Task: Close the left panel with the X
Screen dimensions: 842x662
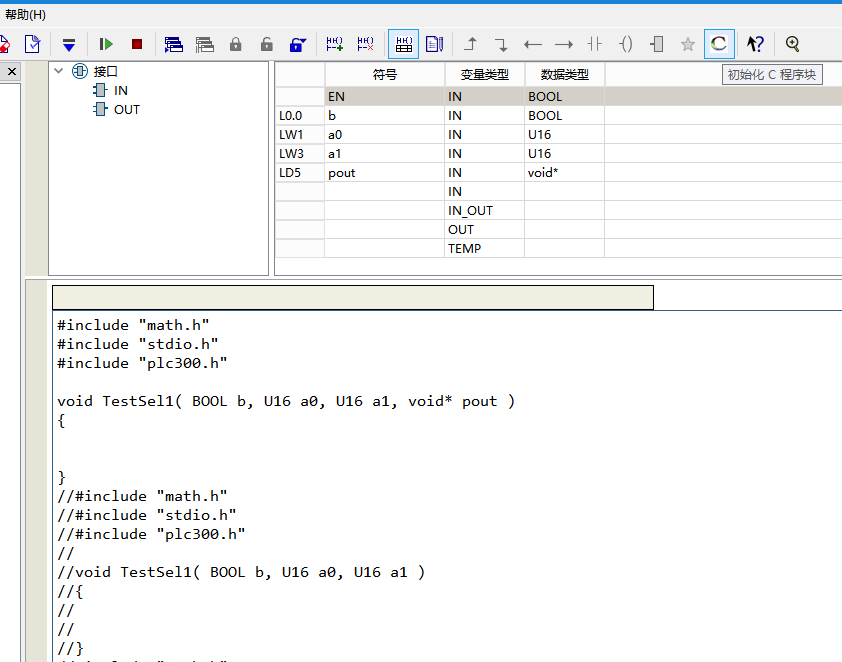Action: (12, 71)
